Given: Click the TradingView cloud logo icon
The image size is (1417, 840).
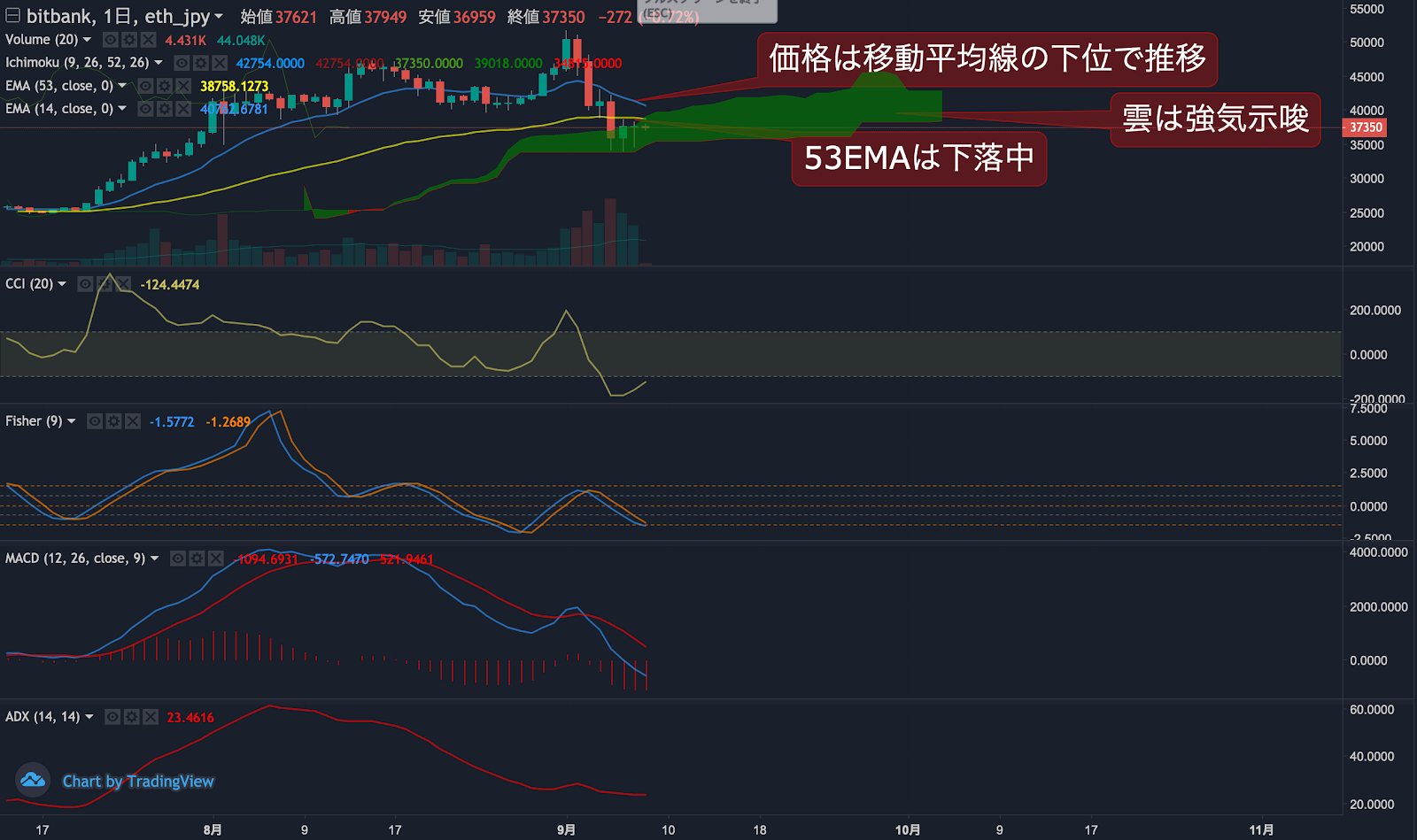Looking at the screenshot, I should 33,780.
